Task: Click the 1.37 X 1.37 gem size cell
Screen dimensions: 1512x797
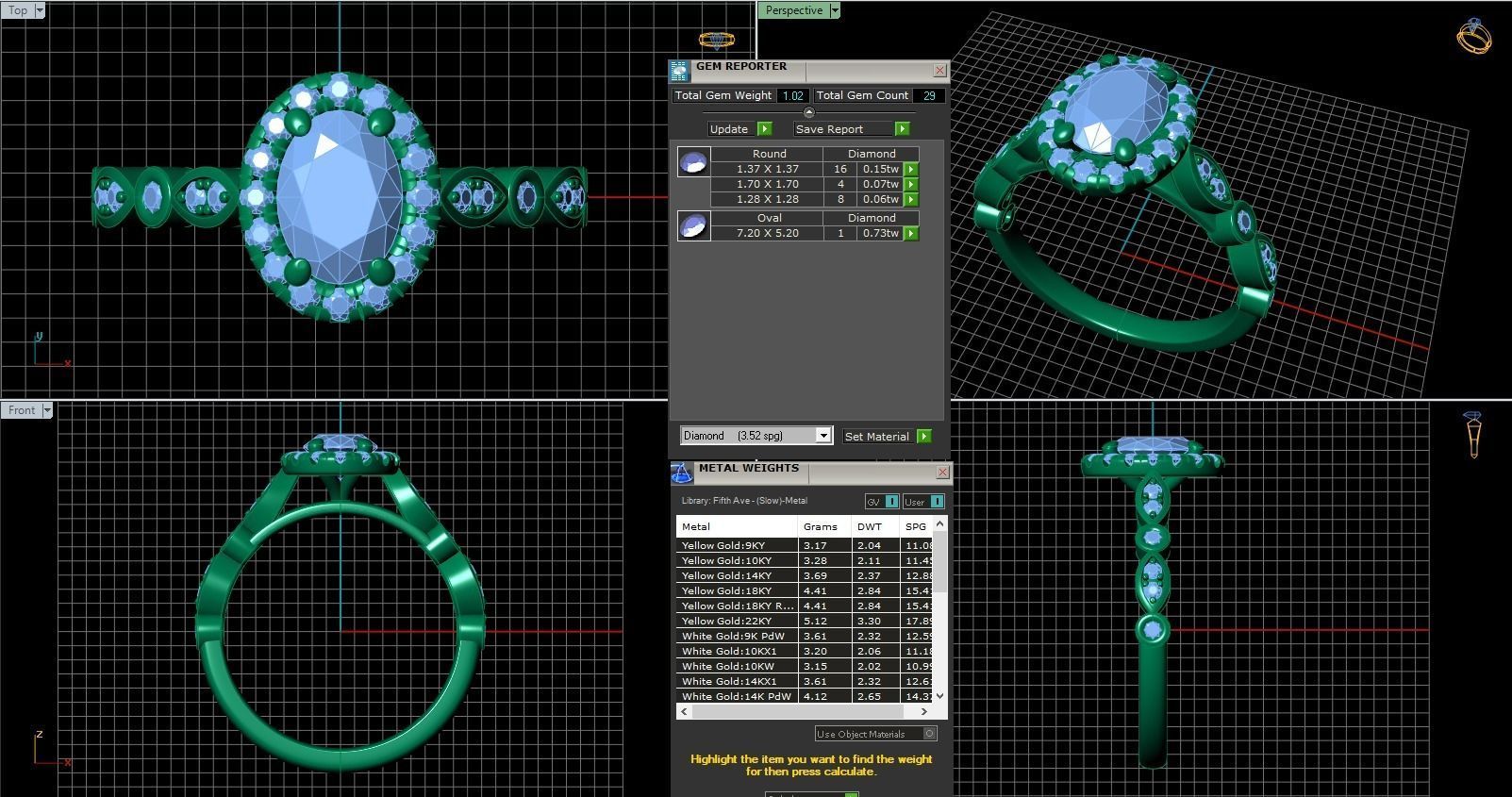Action: click(767, 169)
